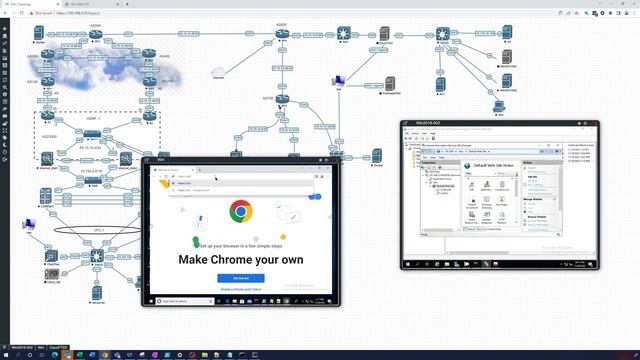Open Default Document icon in IIS Manager
The width and height of the screenshot is (640, 360).
pyautogui.click(x=472, y=202)
